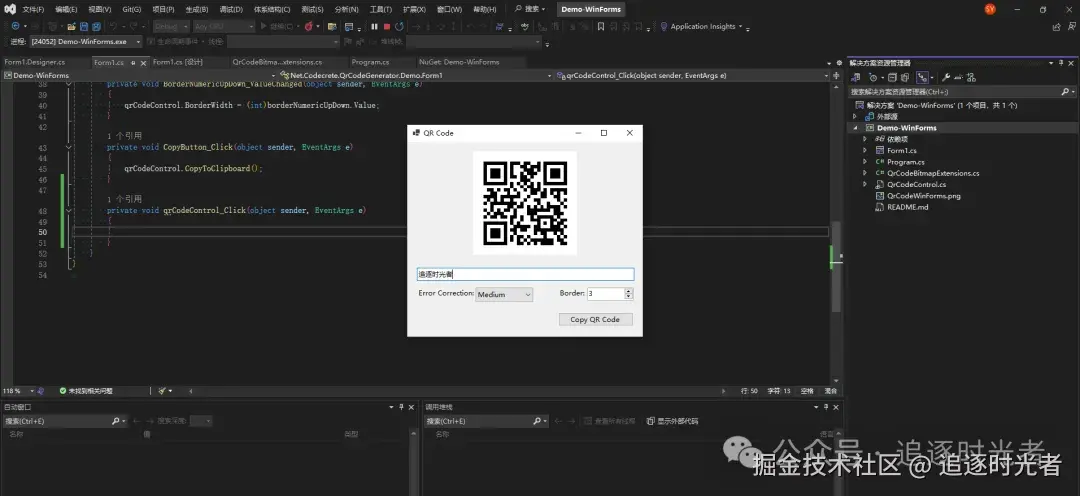This screenshot has width=1080, height=496.
Task: Click the Navigate Backward arrow icon
Action: pyautogui.click(x=15, y=26)
